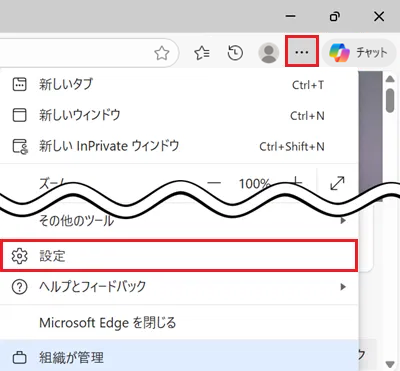Image resolution: width=400 pixels, height=371 pixels.
Task: Select 新しいタブ menu item
Action: point(179,84)
